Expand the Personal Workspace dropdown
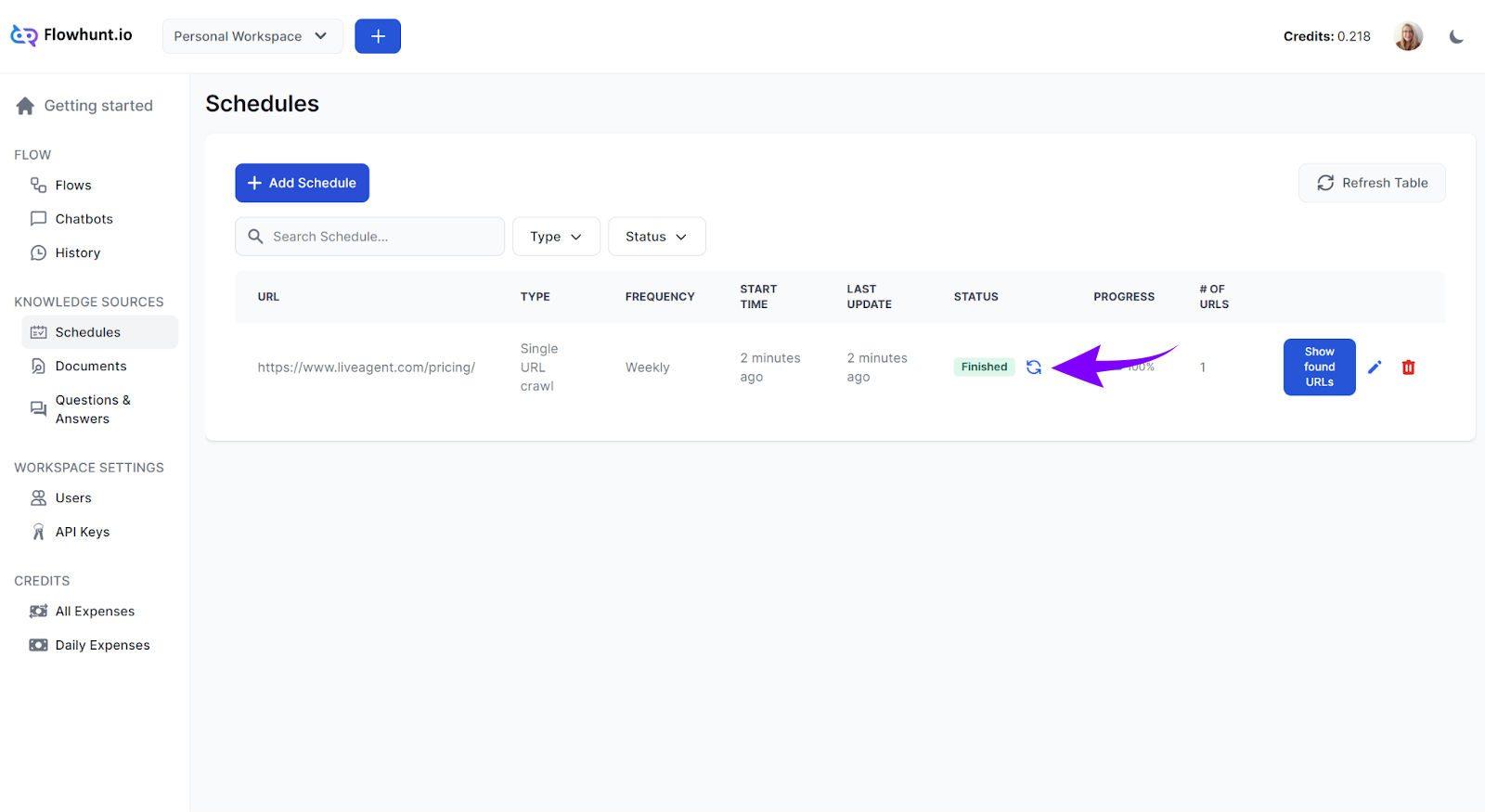The image size is (1485, 812). (x=252, y=36)
